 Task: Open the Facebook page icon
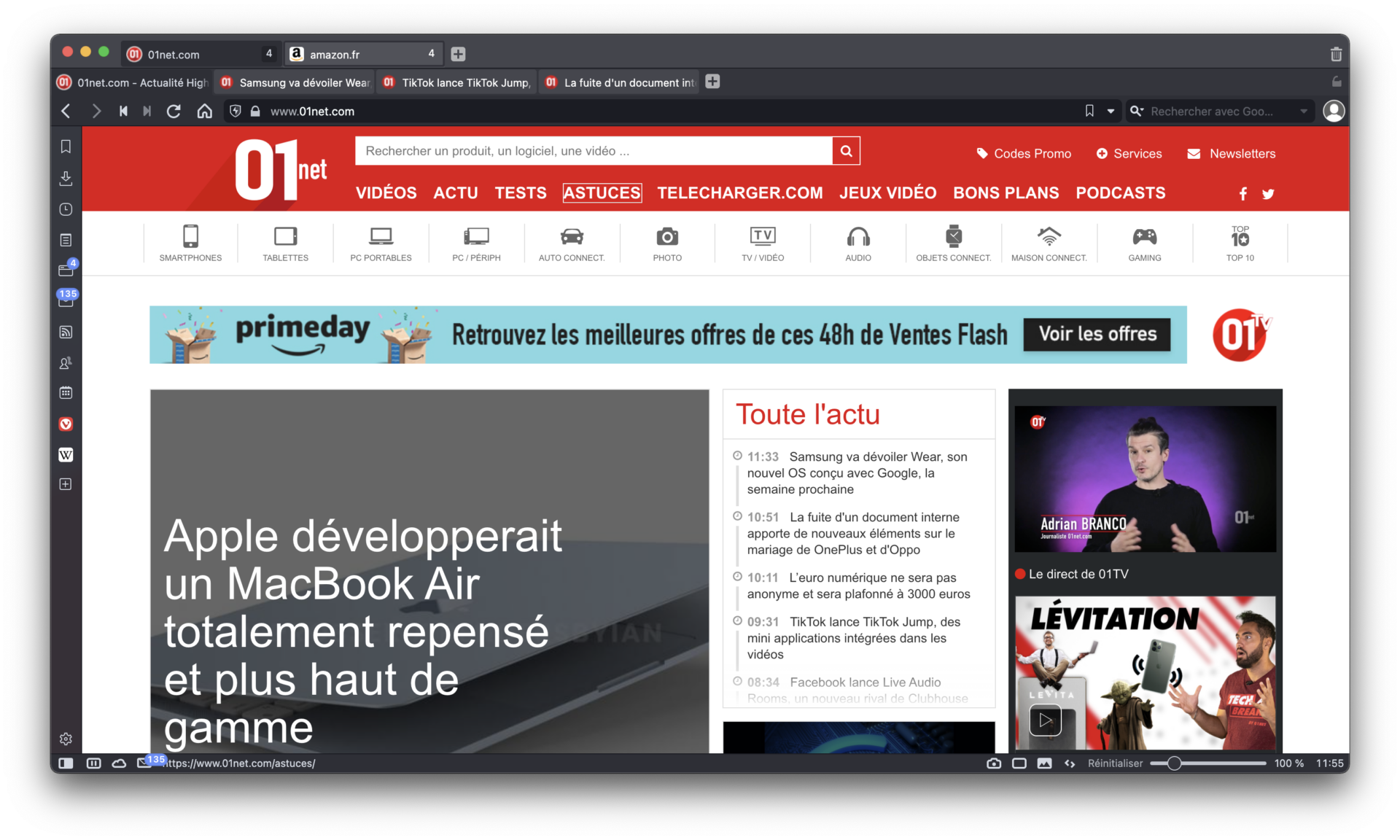click(x=1243, y=193)
